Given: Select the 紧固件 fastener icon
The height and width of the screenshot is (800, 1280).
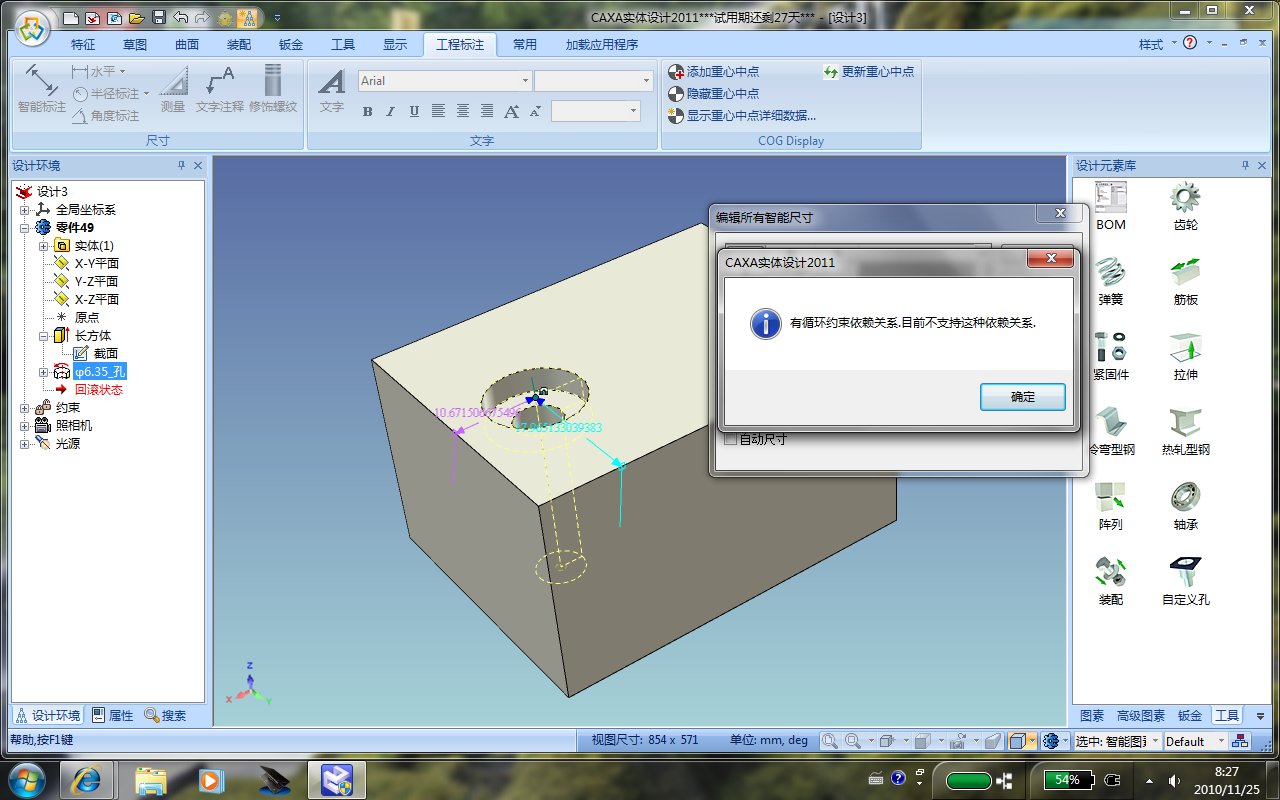Looking at the screenshot, I should [x=1110, y=348].
